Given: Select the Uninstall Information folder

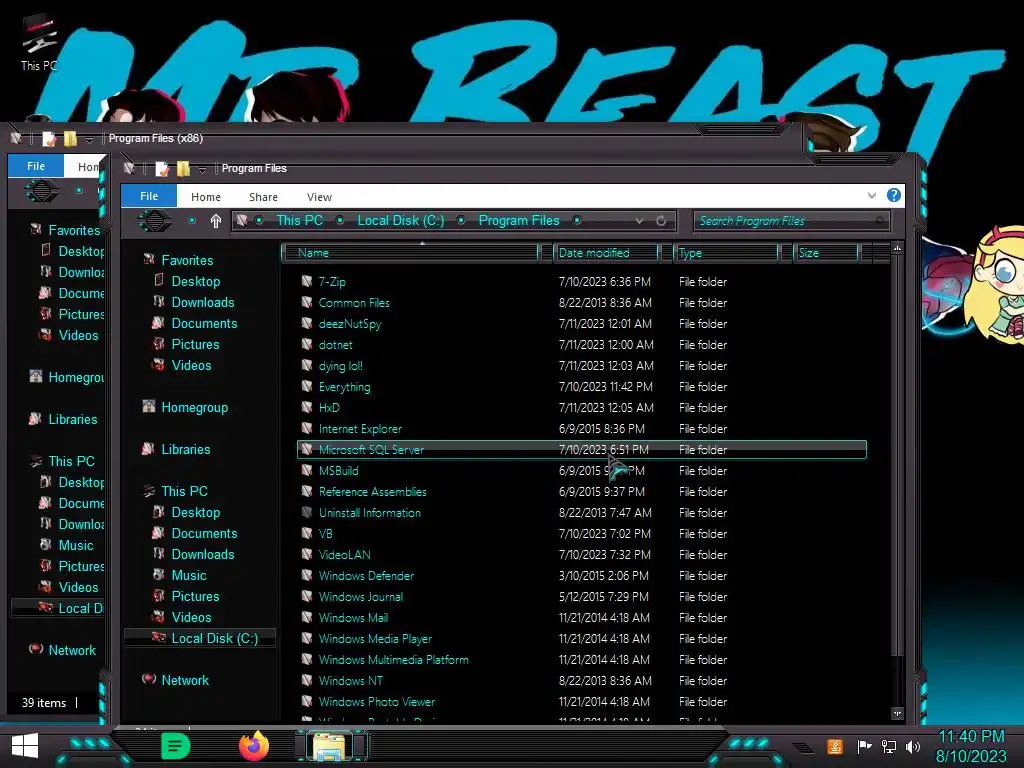Looking at the screenshot, I should (x=370, y=513).
